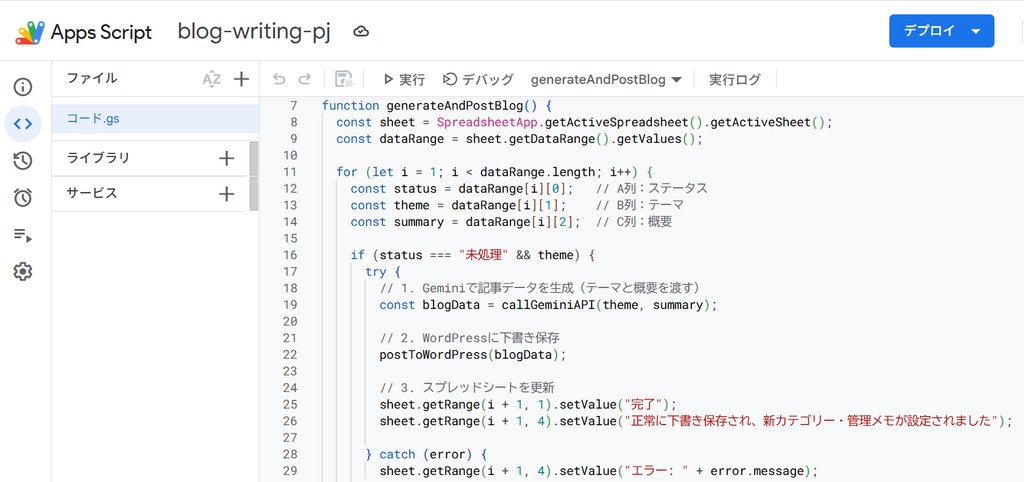Image resolution: width=1024 pixels, height=482 pixels.
Task: Open the 実行ログ execution log
Action: click(735, 80)
